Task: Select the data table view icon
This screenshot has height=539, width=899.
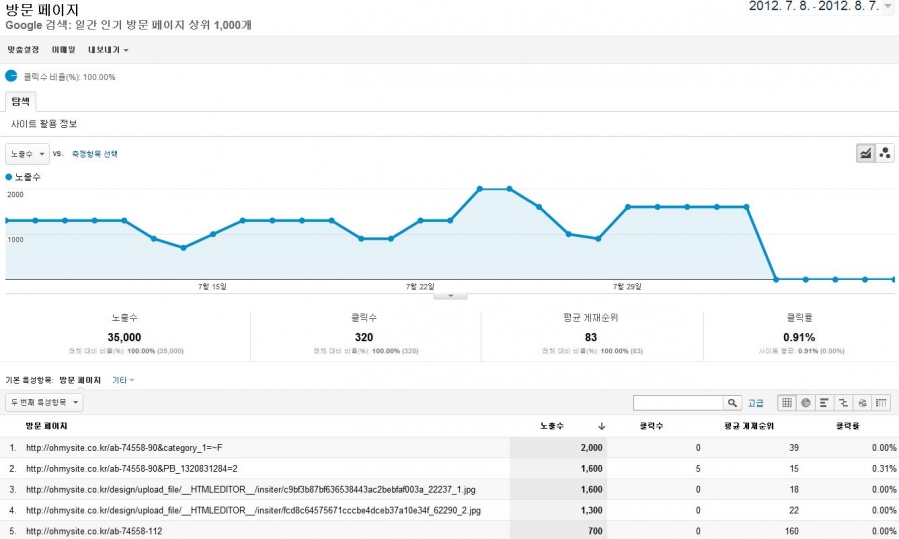Action: (x=787, y=403)
